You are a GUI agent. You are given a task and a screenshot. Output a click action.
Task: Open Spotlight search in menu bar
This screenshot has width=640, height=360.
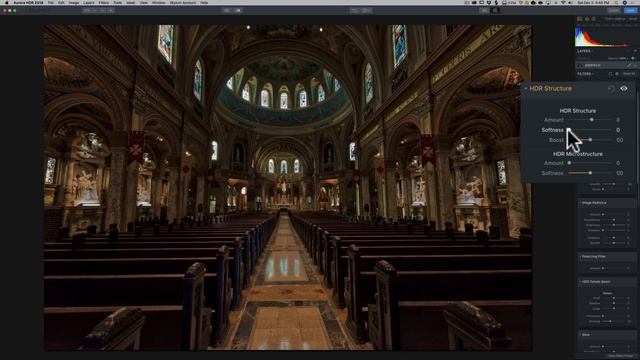[617, 2]
